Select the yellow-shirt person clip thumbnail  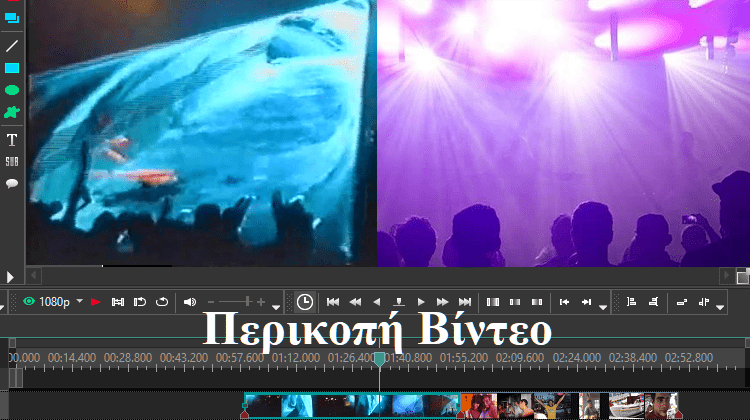(551, 406)
